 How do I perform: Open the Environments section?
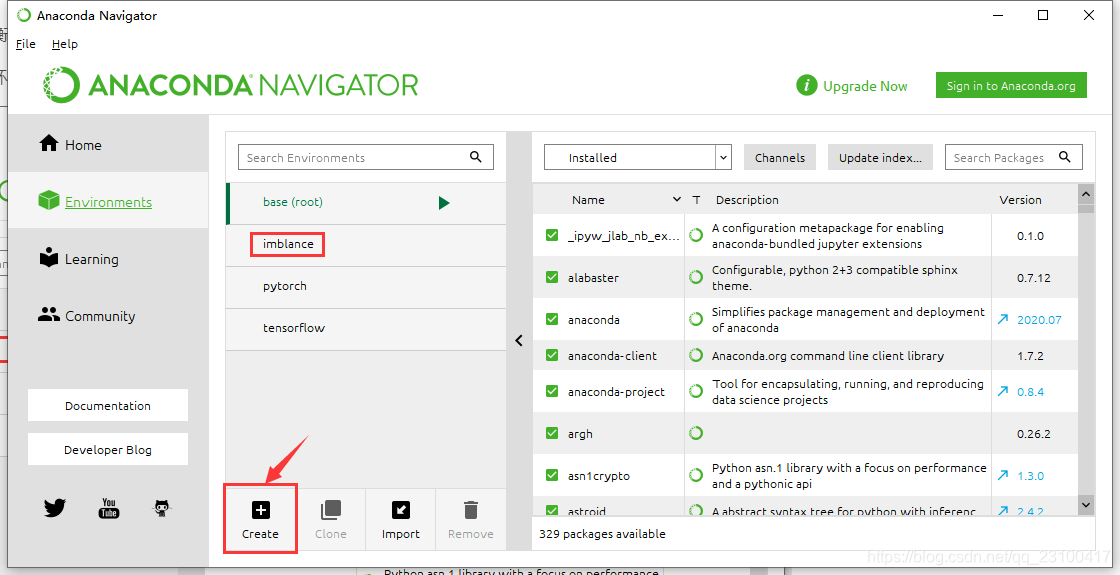click(109, 202)
